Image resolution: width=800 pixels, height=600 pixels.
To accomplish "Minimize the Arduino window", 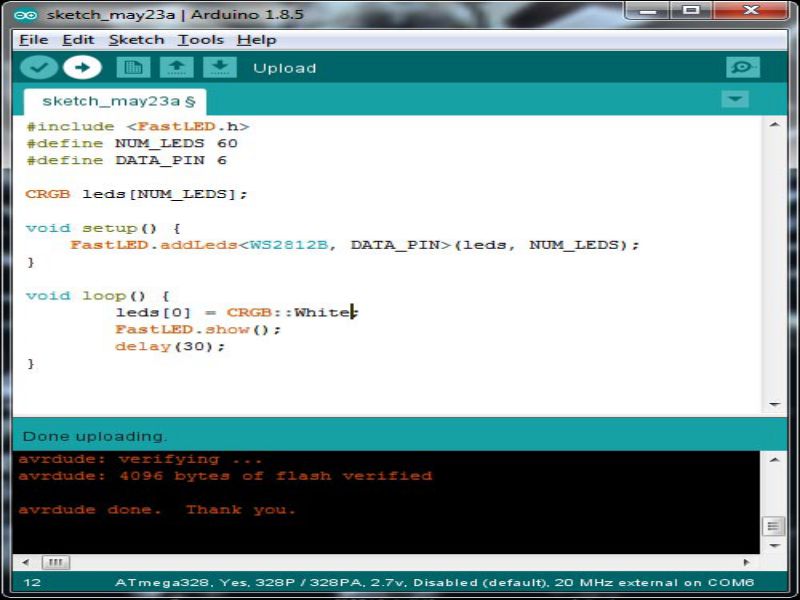I will pyautogui.click(x=647, y=10).
